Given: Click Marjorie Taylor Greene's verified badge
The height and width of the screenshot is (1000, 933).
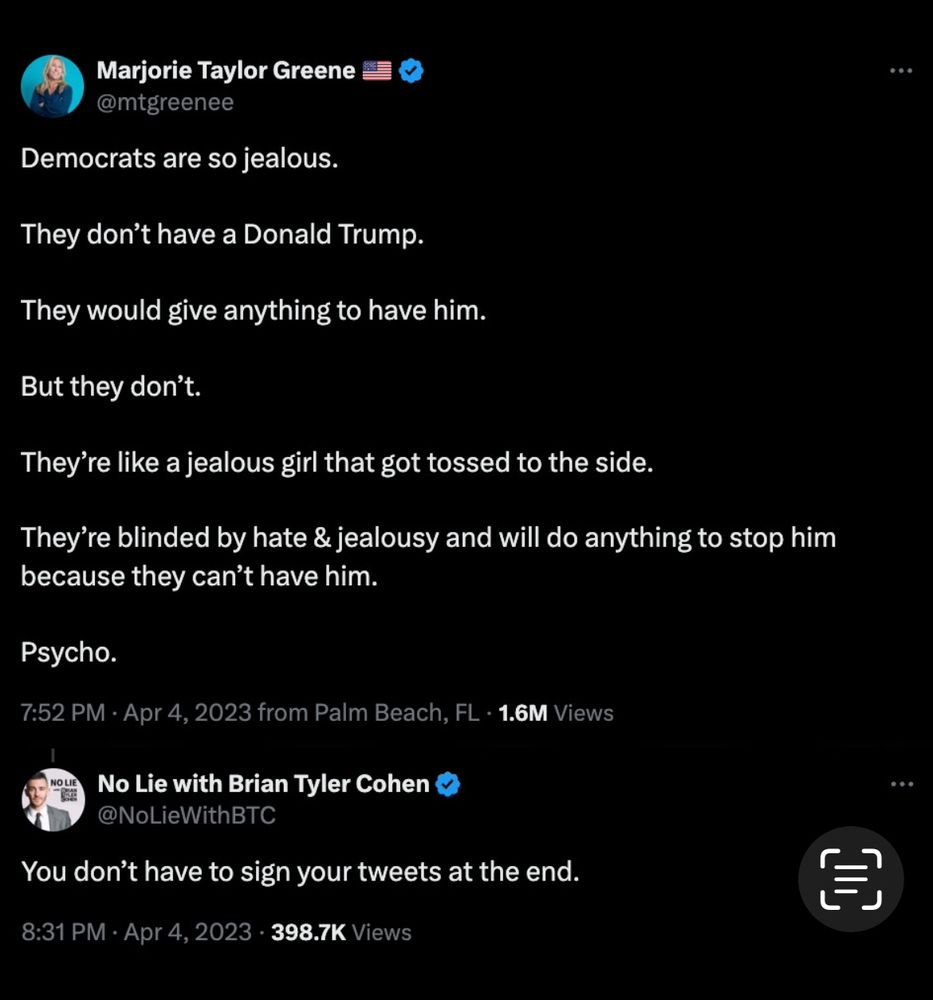Looking at the screenshot, I should [411, 71].
